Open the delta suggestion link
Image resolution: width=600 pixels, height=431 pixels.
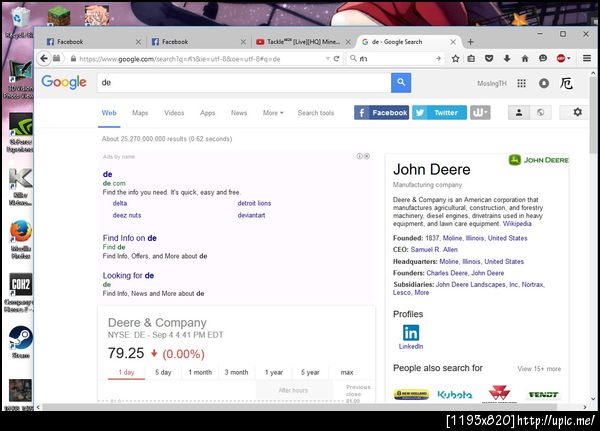click(x=120, y=203)
